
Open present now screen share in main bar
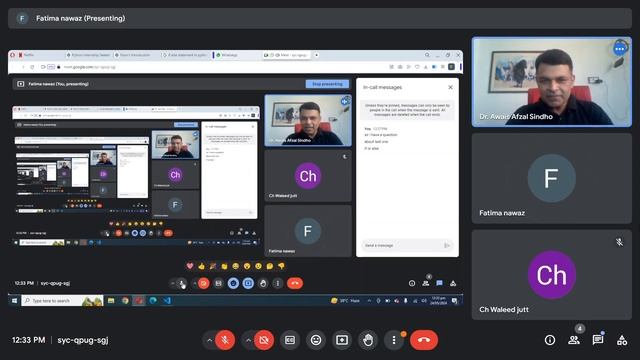click(342, 340)
